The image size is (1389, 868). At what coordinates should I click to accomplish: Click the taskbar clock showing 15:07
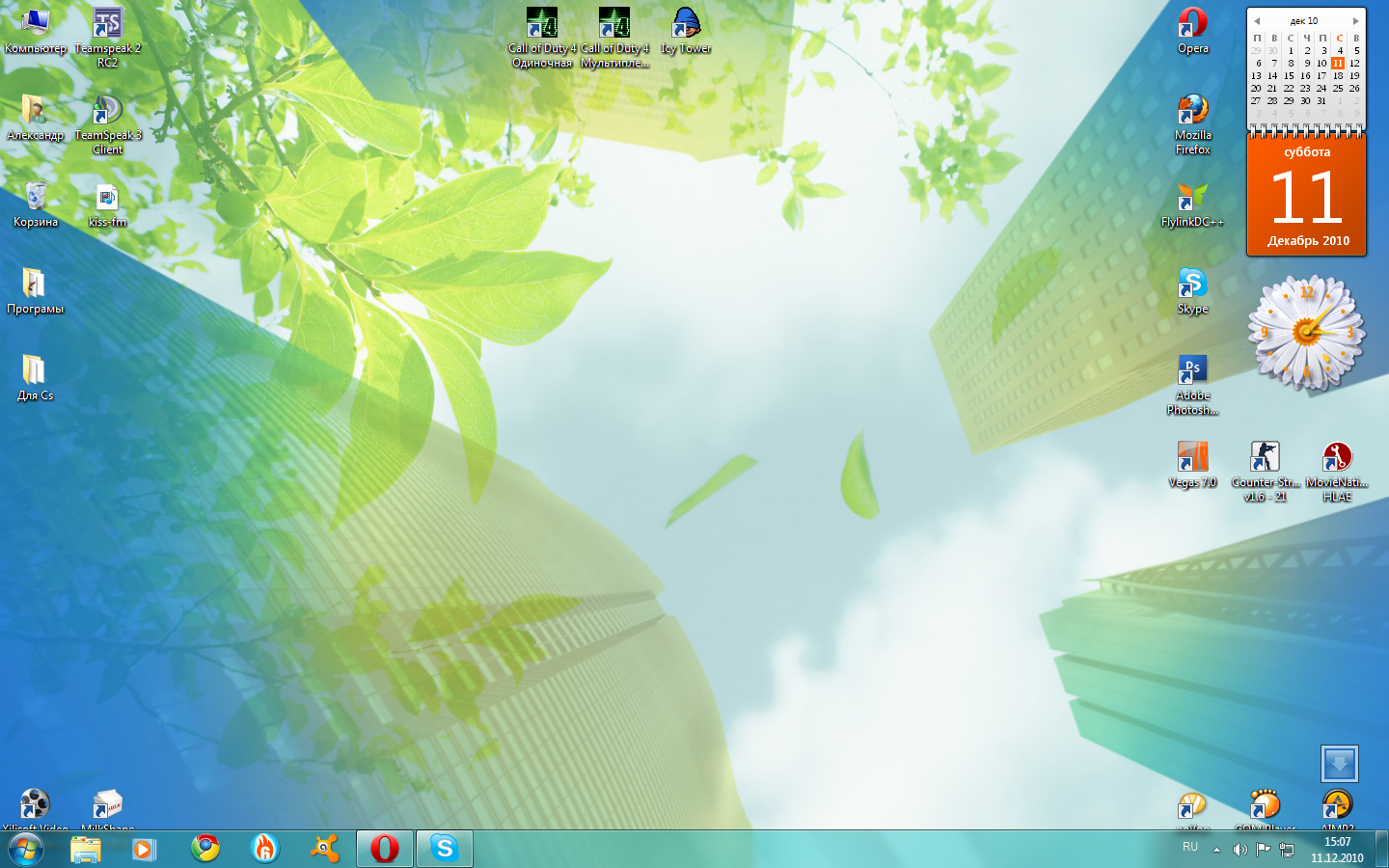1337,849
